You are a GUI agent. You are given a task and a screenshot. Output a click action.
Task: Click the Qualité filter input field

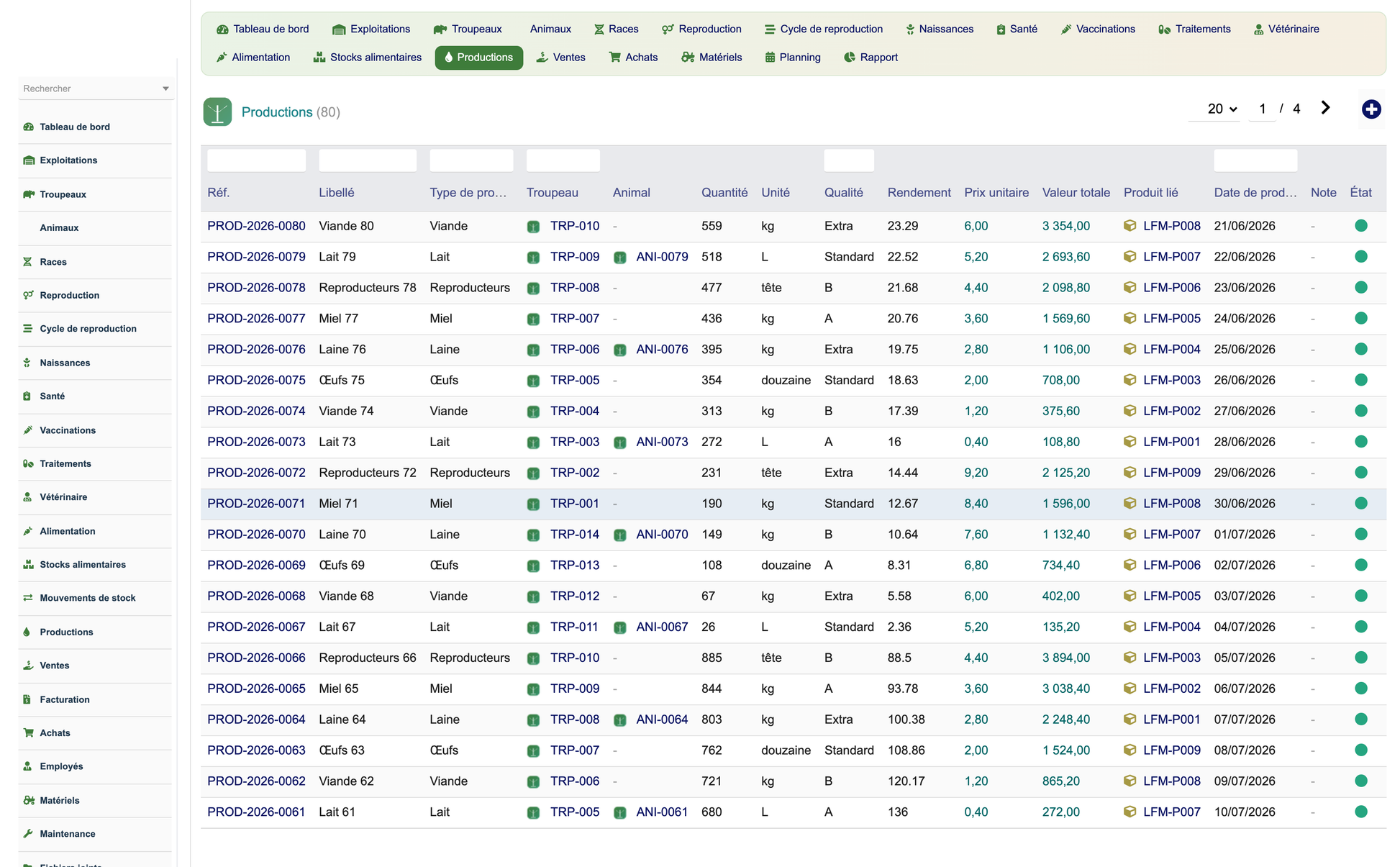pos(849,160)
